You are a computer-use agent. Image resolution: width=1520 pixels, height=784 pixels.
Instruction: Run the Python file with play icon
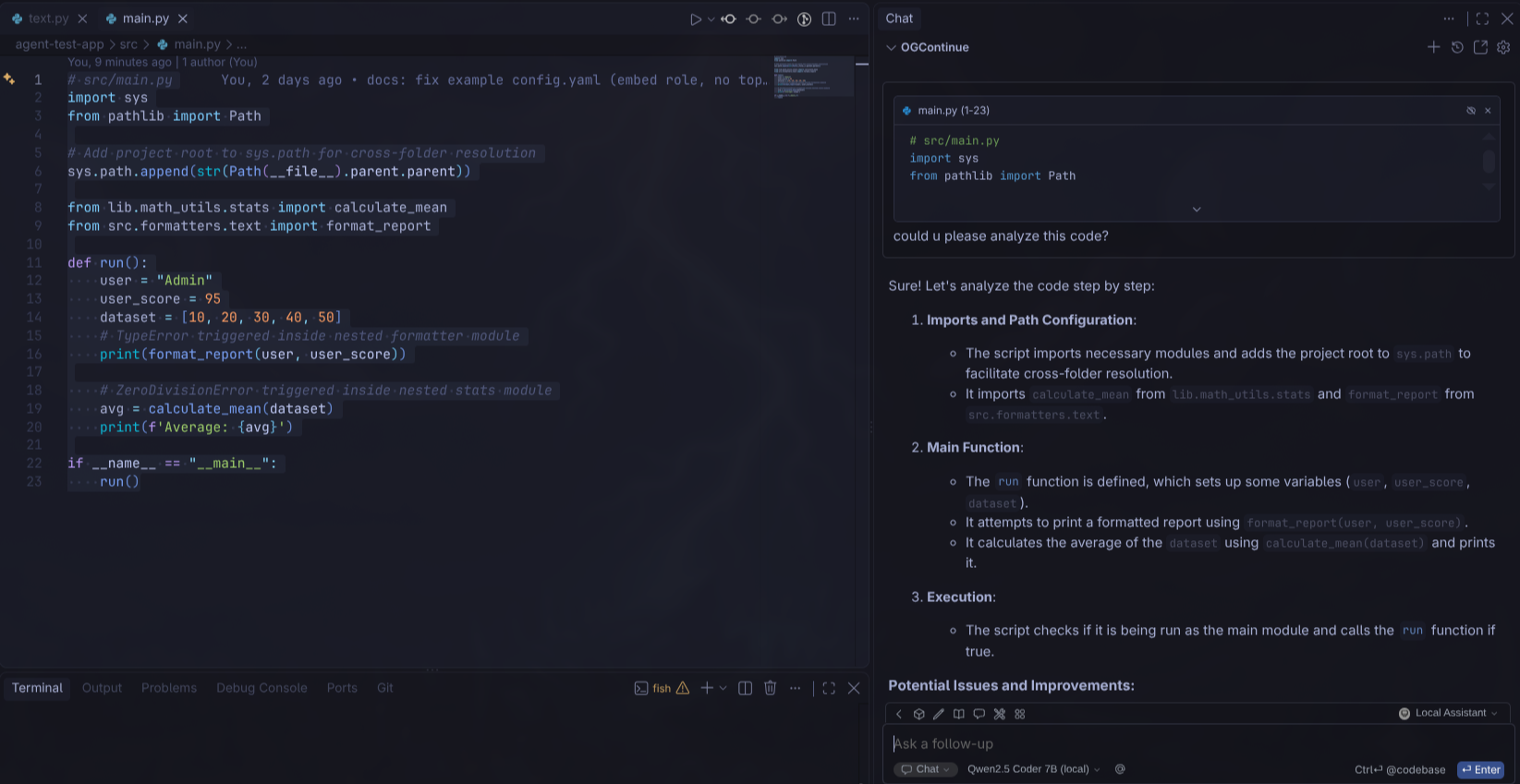point(695,18)
